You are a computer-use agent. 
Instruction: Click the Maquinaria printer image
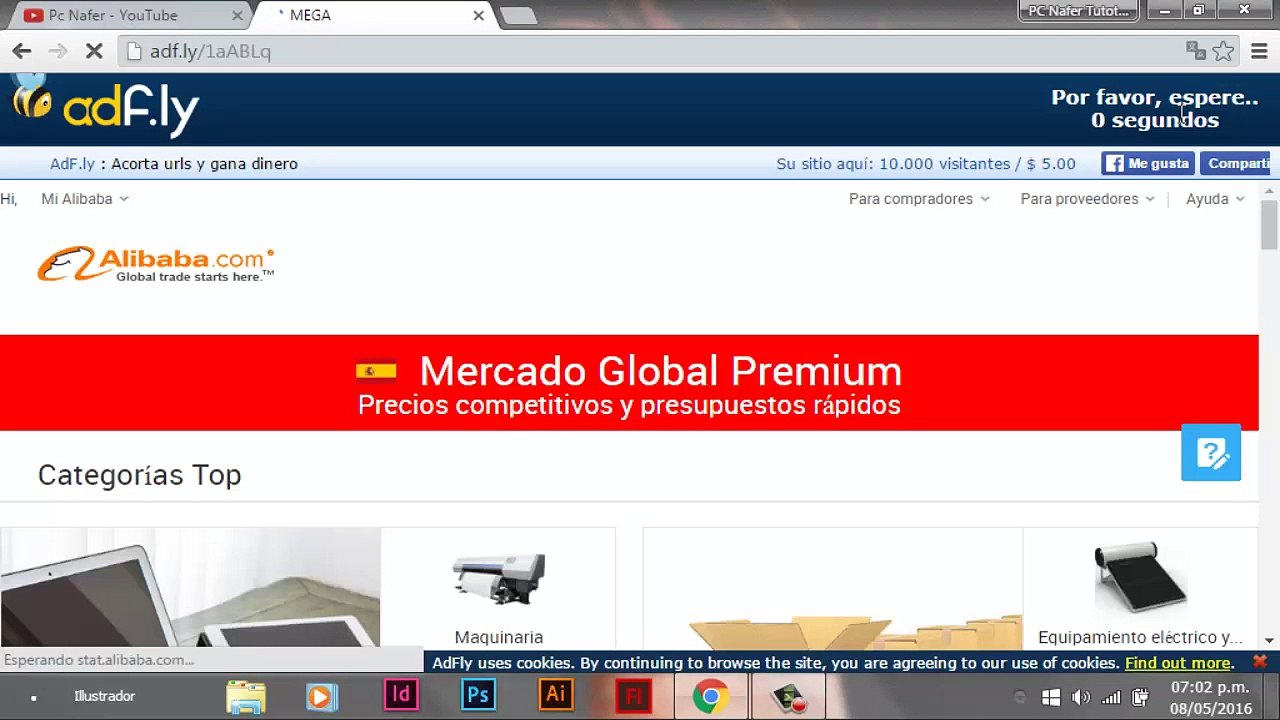coord(499,578)
